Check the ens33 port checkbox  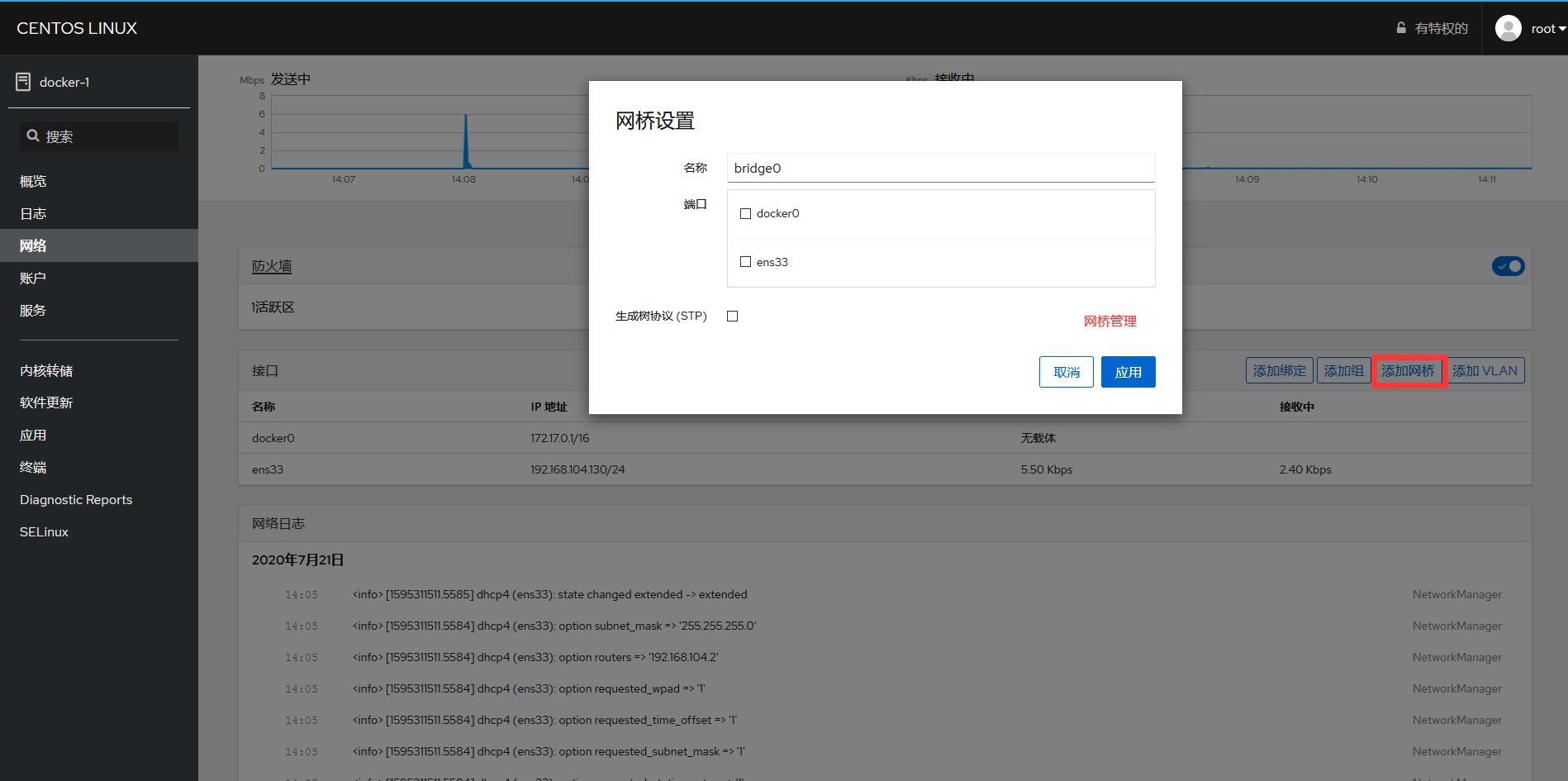pos(745,261)
